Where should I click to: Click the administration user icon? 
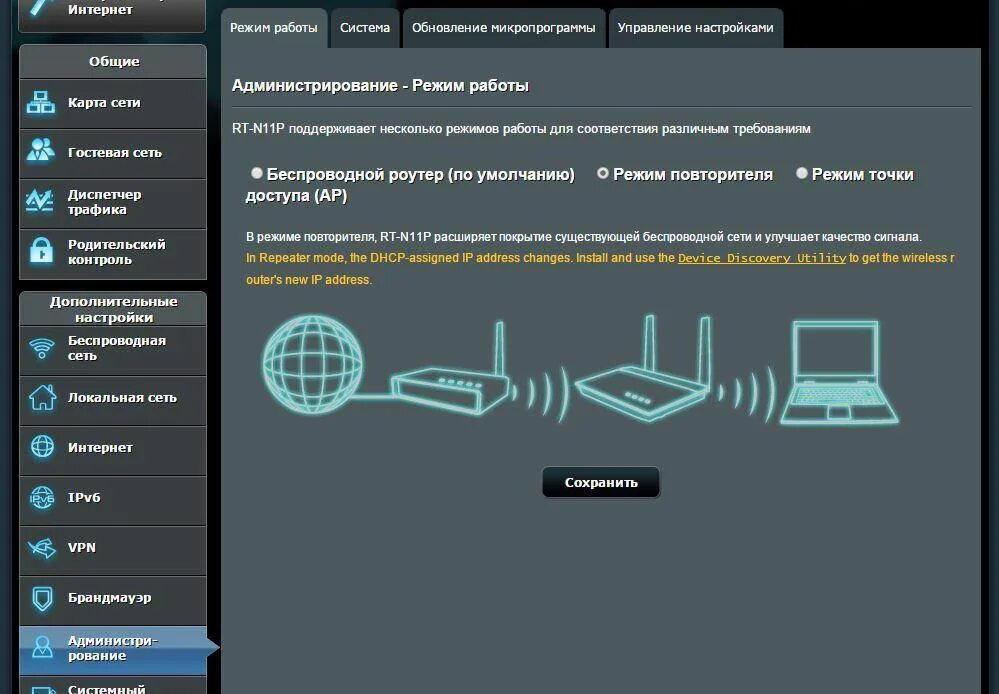click(x=43, y=647)
